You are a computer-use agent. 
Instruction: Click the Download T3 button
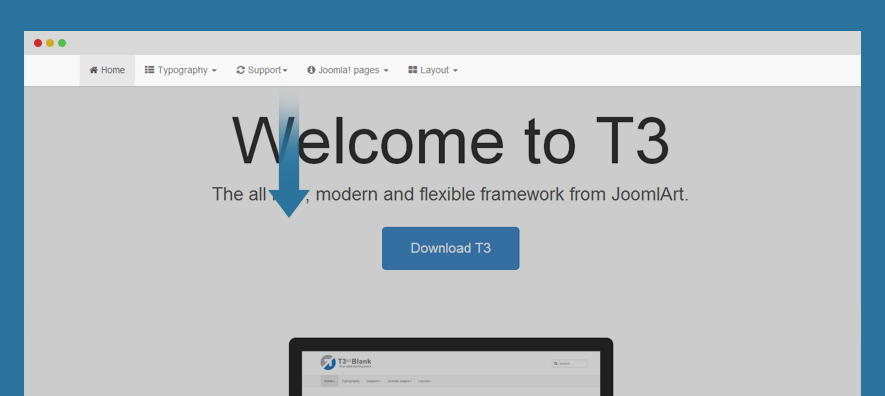pos(450,248)
